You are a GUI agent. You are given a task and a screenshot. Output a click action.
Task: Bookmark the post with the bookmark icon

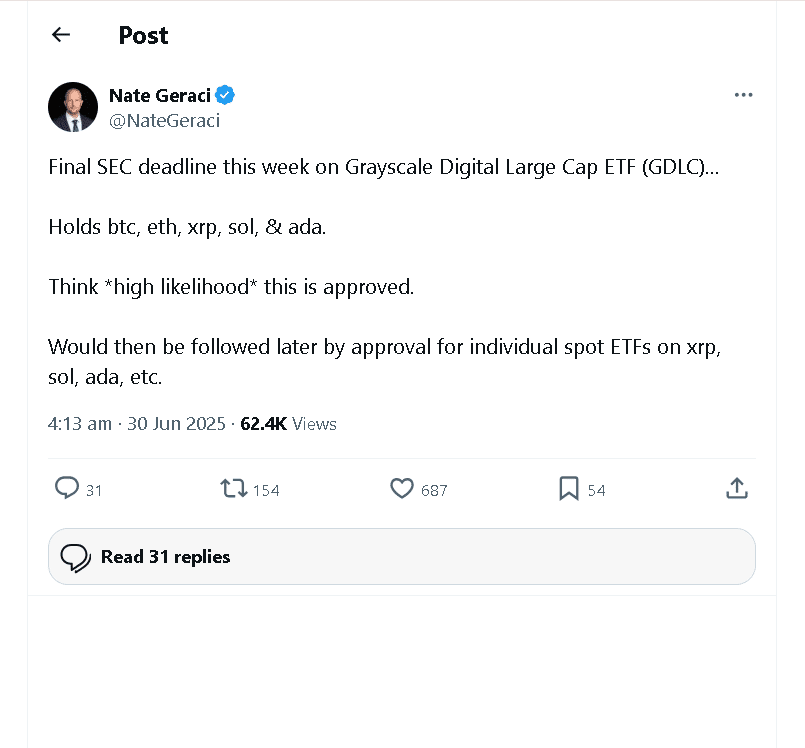[569, 488]
